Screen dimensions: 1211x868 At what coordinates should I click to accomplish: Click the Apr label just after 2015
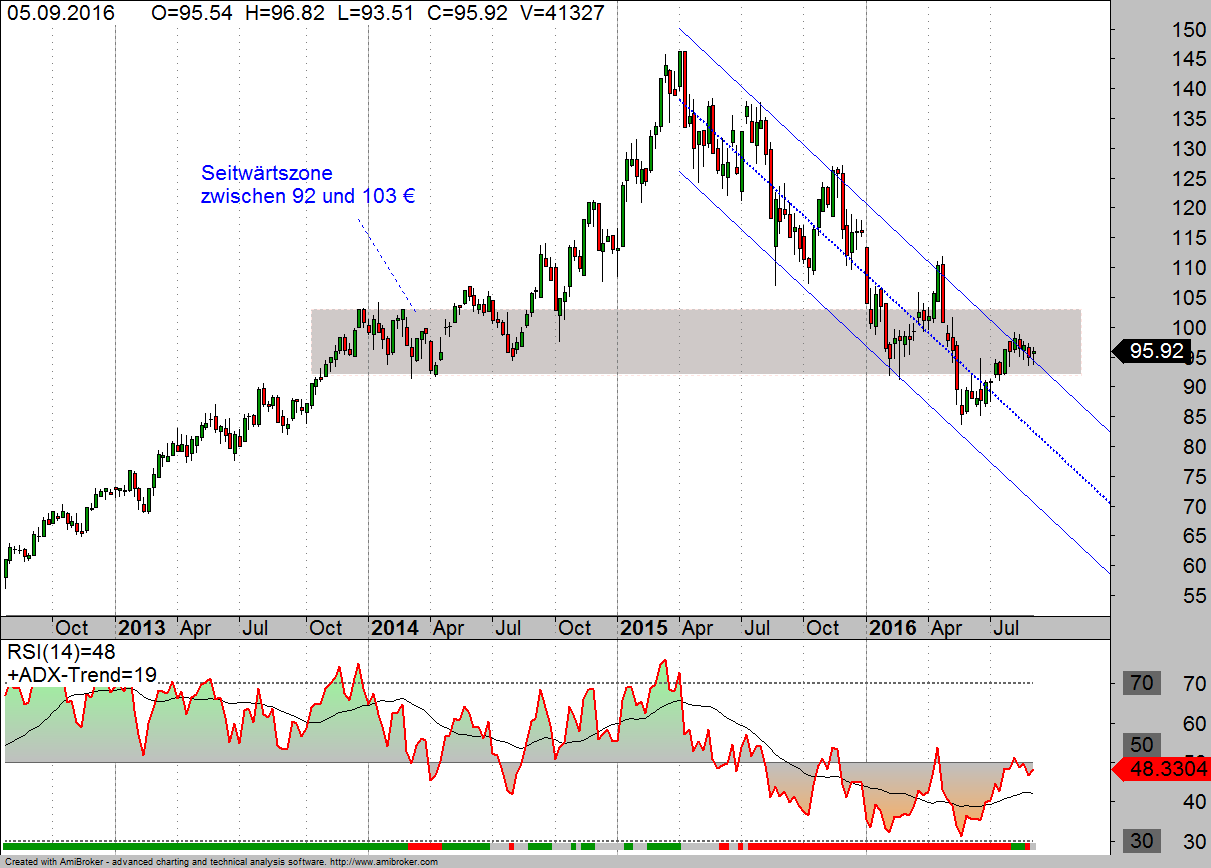point(696,628)
